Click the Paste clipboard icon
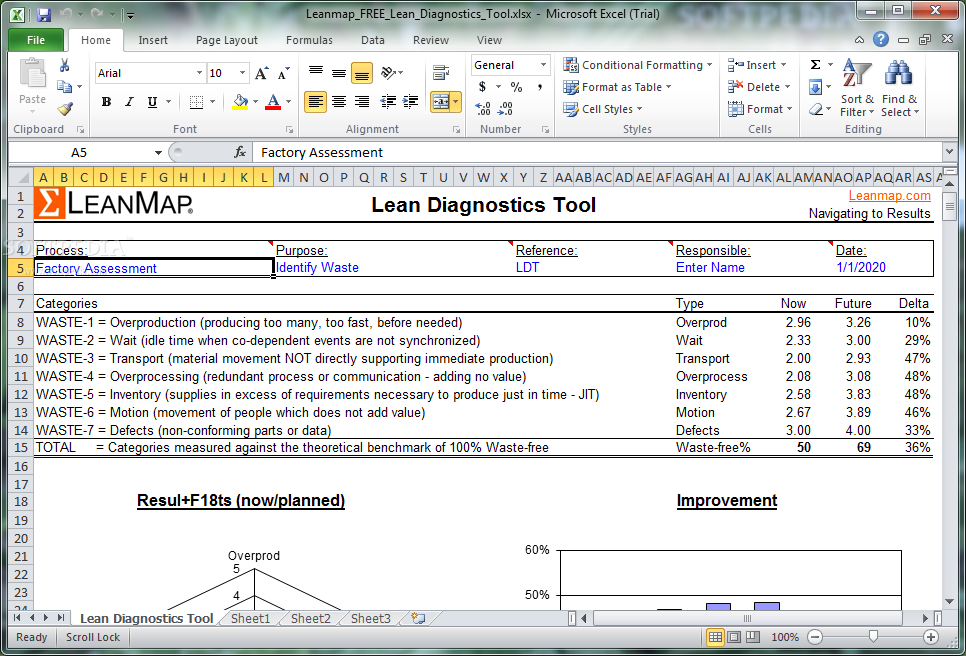This screenshot has width=966, height=656. pyautogui.click(x=32, y=73)
